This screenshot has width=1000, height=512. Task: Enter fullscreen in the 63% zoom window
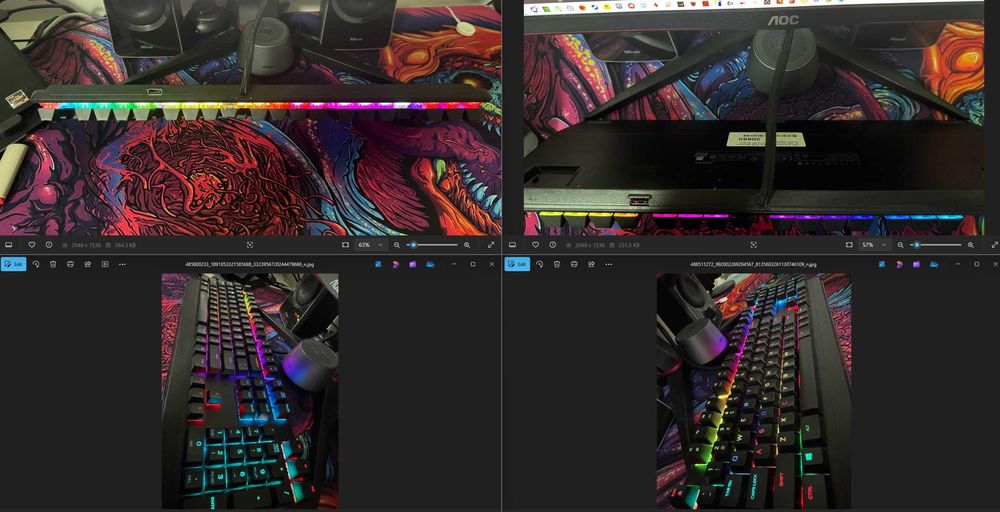coord(491,245)
